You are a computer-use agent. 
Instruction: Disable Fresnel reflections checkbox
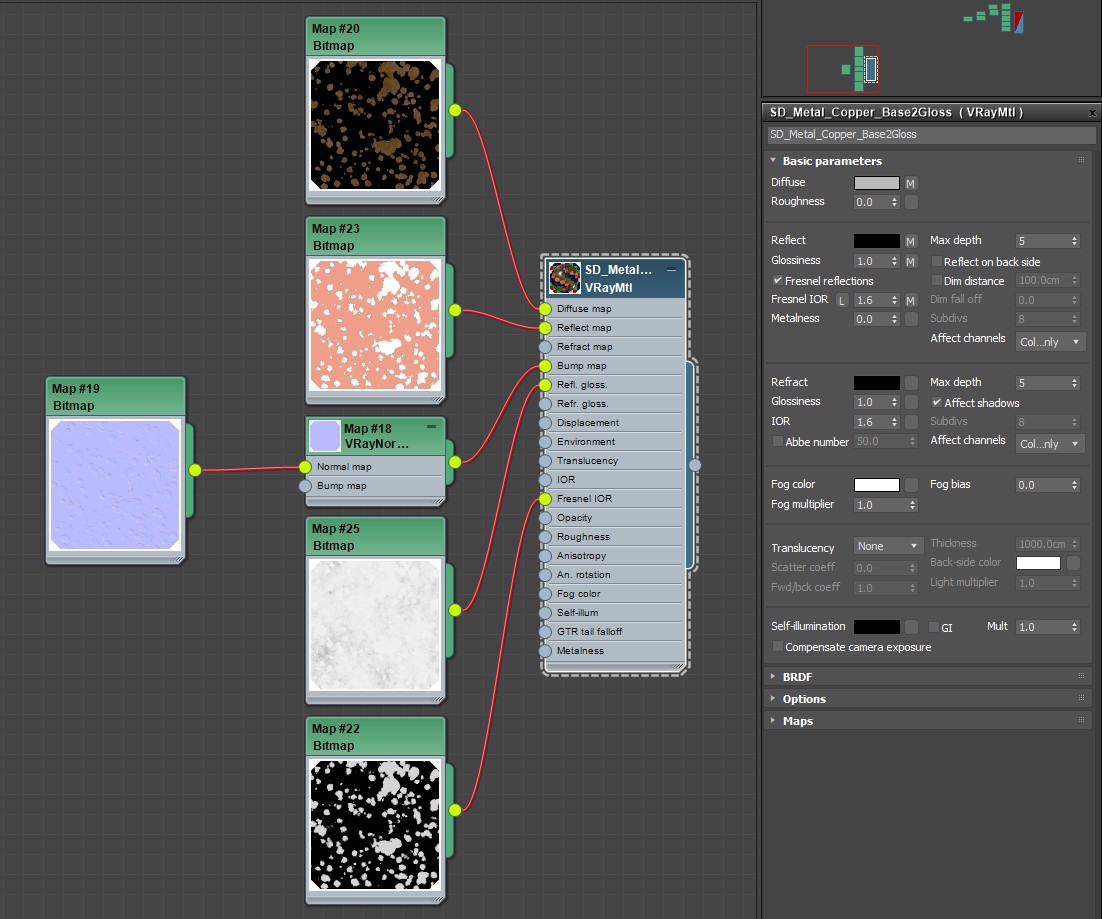click(777, 280)
